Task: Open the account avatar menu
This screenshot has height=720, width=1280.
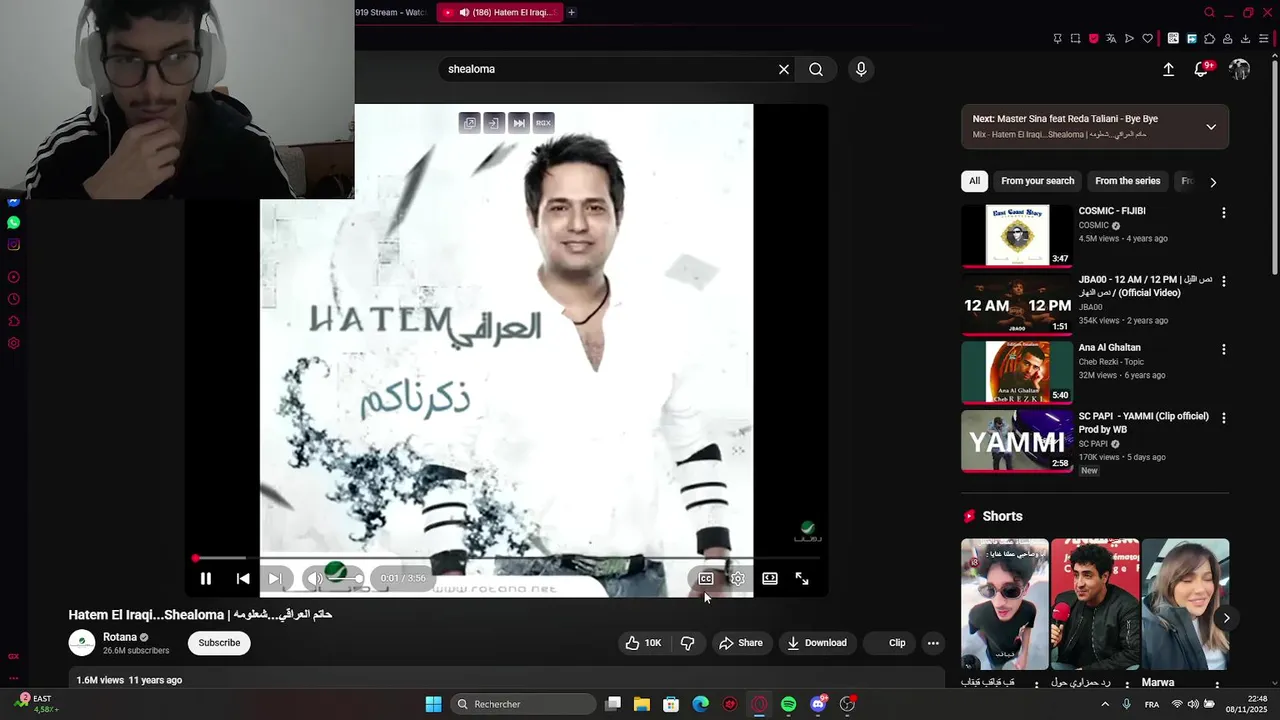Action: pyautogui.click(x=1240, y=69)
